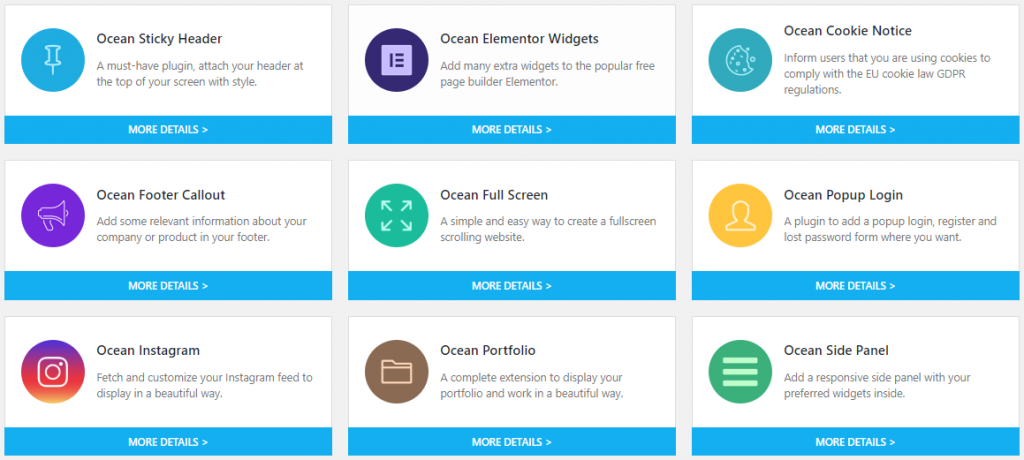Open More Details for Ocean Side Panel
This screenshot has width=1024, height=460.
(856, 442)
